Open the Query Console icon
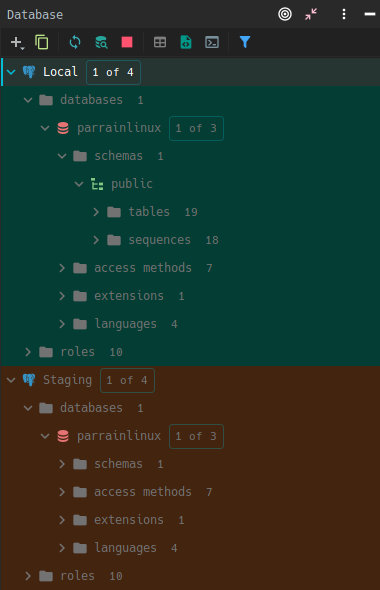 click(x=212, y=42)
